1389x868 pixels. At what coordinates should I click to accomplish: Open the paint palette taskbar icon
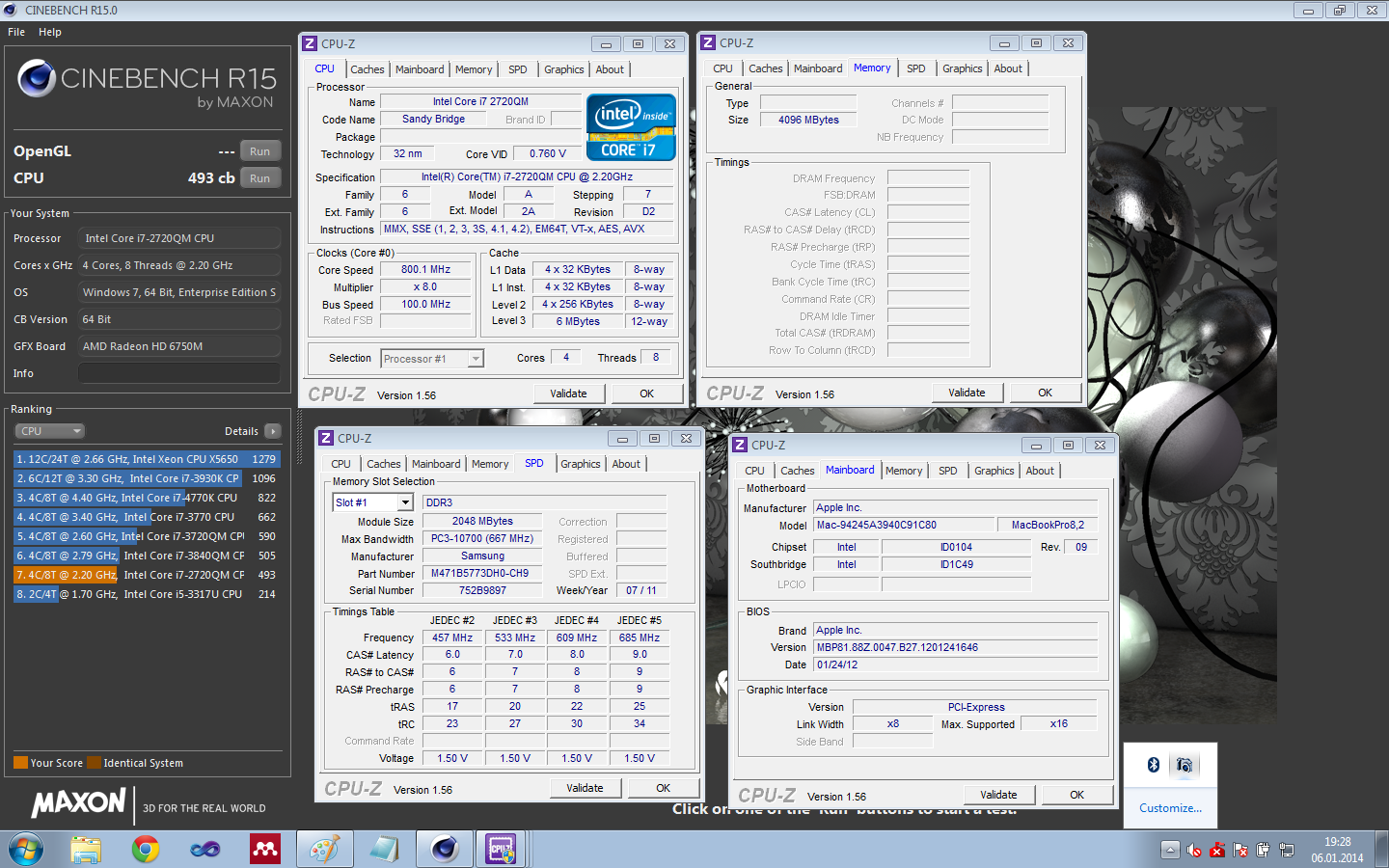tap(325, 850)
